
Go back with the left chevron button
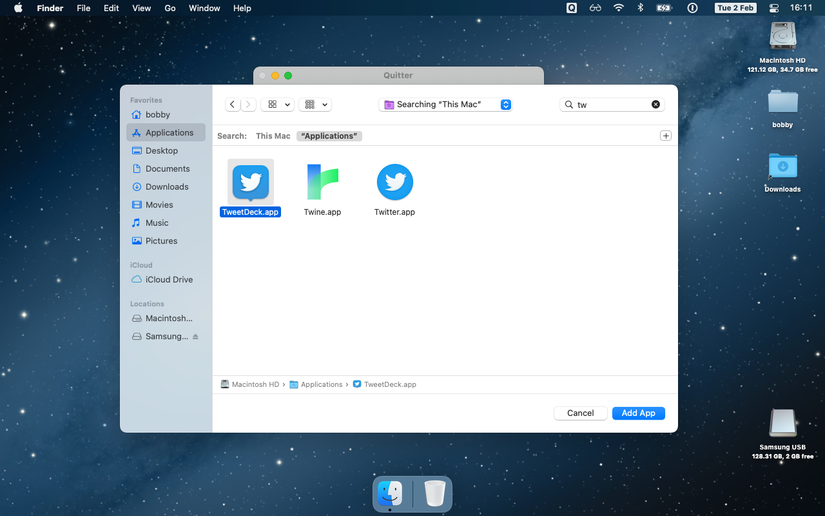[233, 104]
